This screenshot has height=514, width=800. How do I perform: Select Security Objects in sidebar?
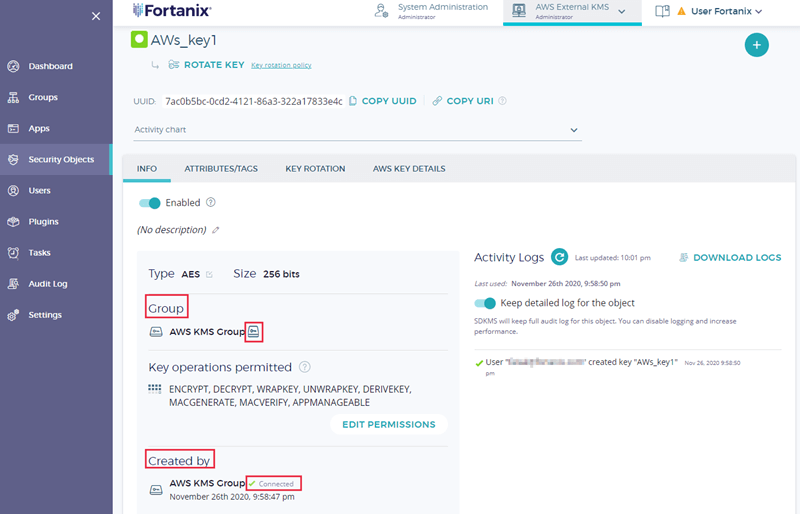point(56,160)
